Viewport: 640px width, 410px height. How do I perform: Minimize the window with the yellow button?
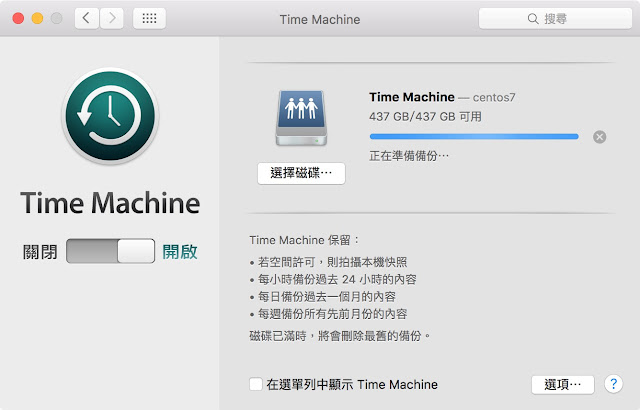[38, 18]
